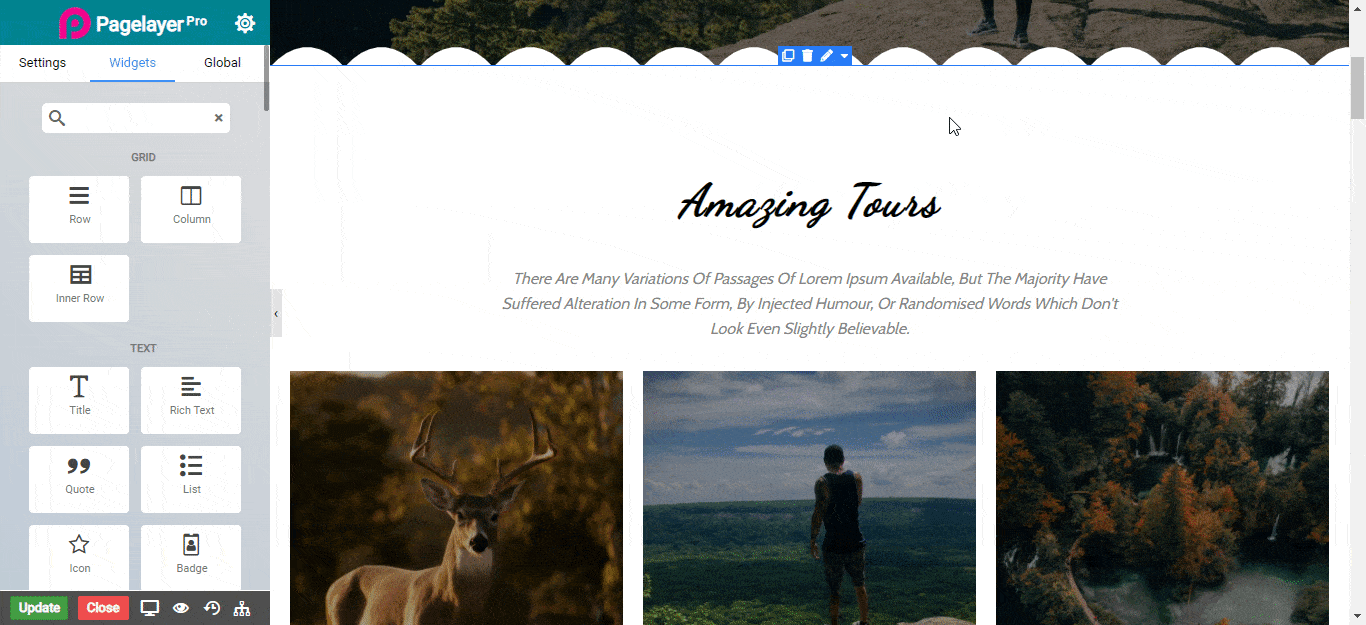The height and width of the screenshot is (625, 1366).
Task: Add the Row widget
Action: coord(79,209)
